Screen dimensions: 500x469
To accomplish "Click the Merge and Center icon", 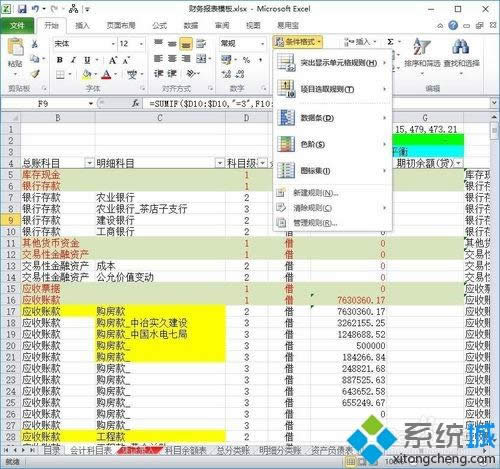I will pos(201,59).
